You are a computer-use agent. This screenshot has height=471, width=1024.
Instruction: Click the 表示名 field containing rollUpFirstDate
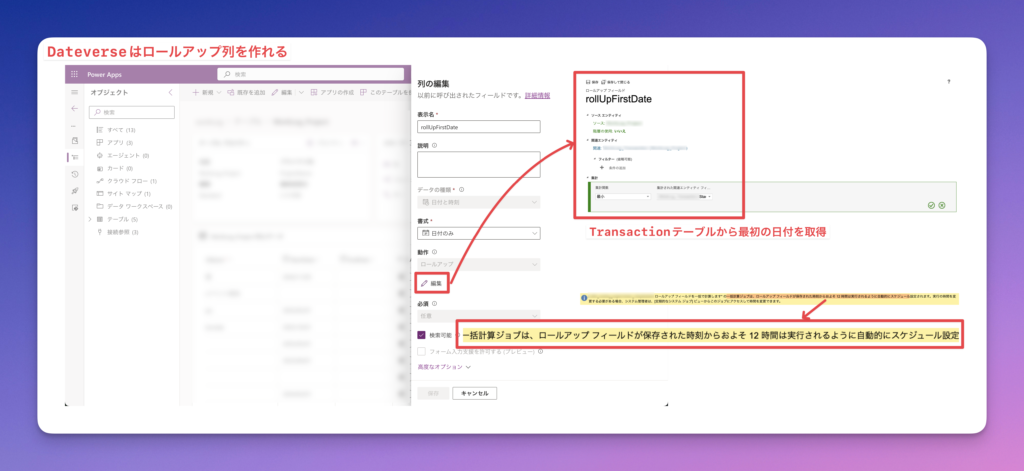coord(478,127)
